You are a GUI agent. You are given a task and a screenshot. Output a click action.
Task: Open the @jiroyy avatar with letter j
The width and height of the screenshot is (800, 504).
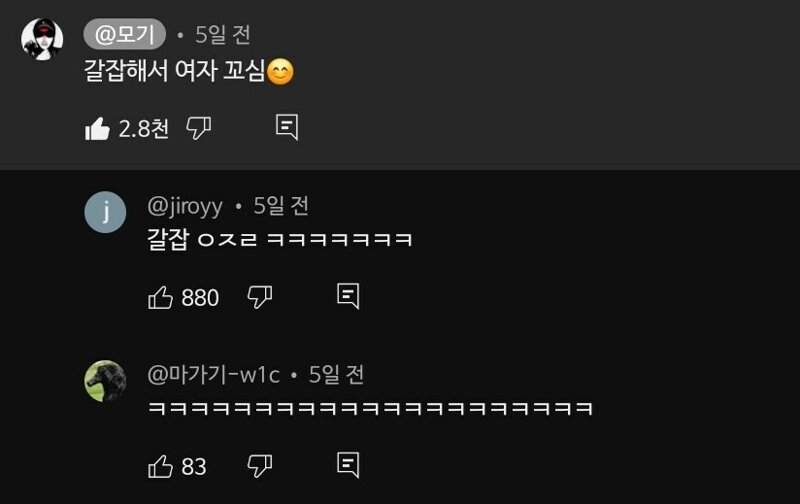105,212
